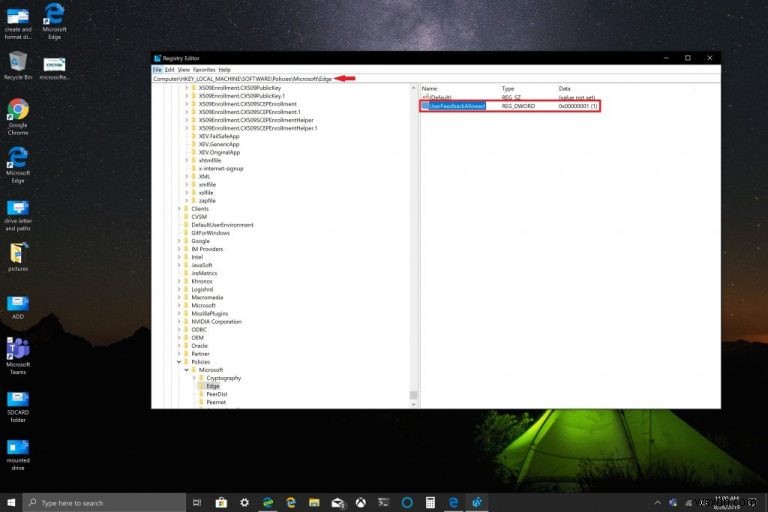Click the registry path address bar

pyautogui.click(x=436, y=78)
